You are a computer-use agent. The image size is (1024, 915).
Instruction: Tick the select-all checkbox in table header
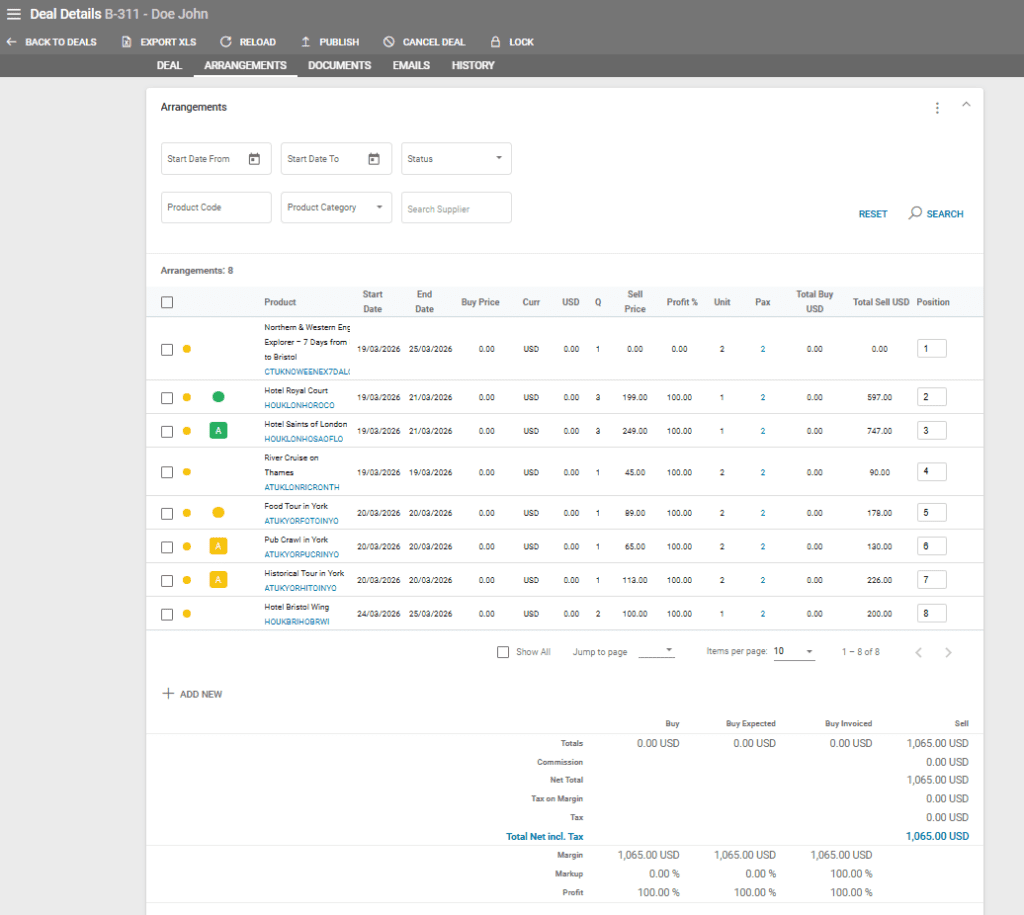click(167, 302)
